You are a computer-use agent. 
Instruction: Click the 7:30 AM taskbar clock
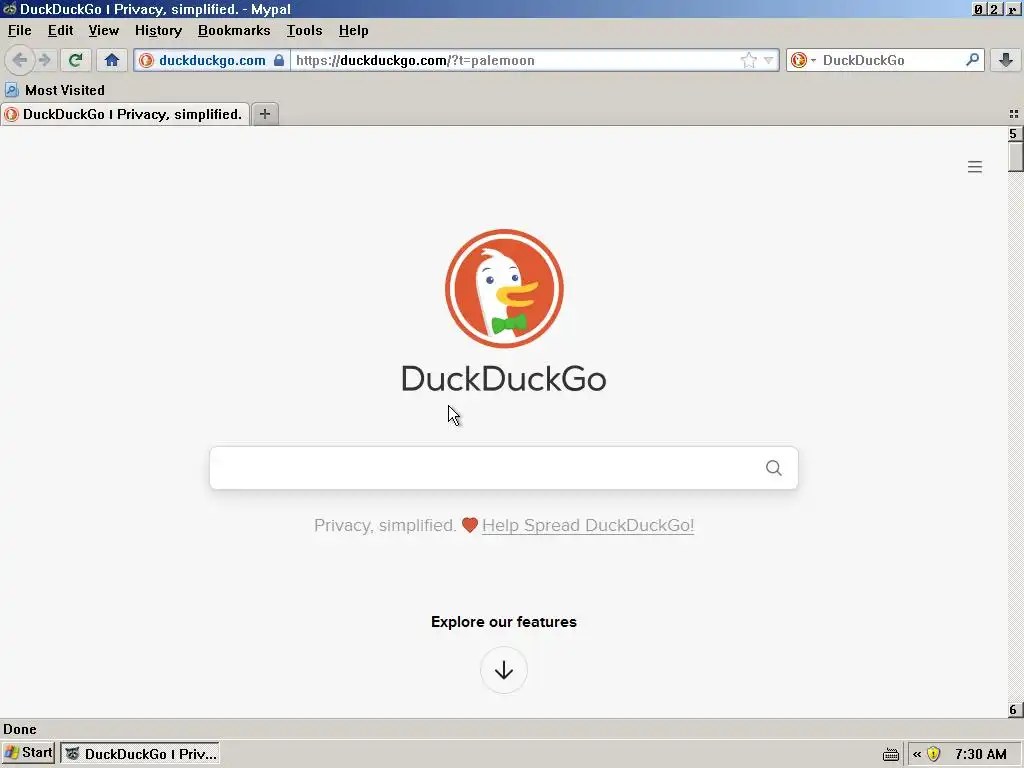pyautogui.click(x=980, y=754)
